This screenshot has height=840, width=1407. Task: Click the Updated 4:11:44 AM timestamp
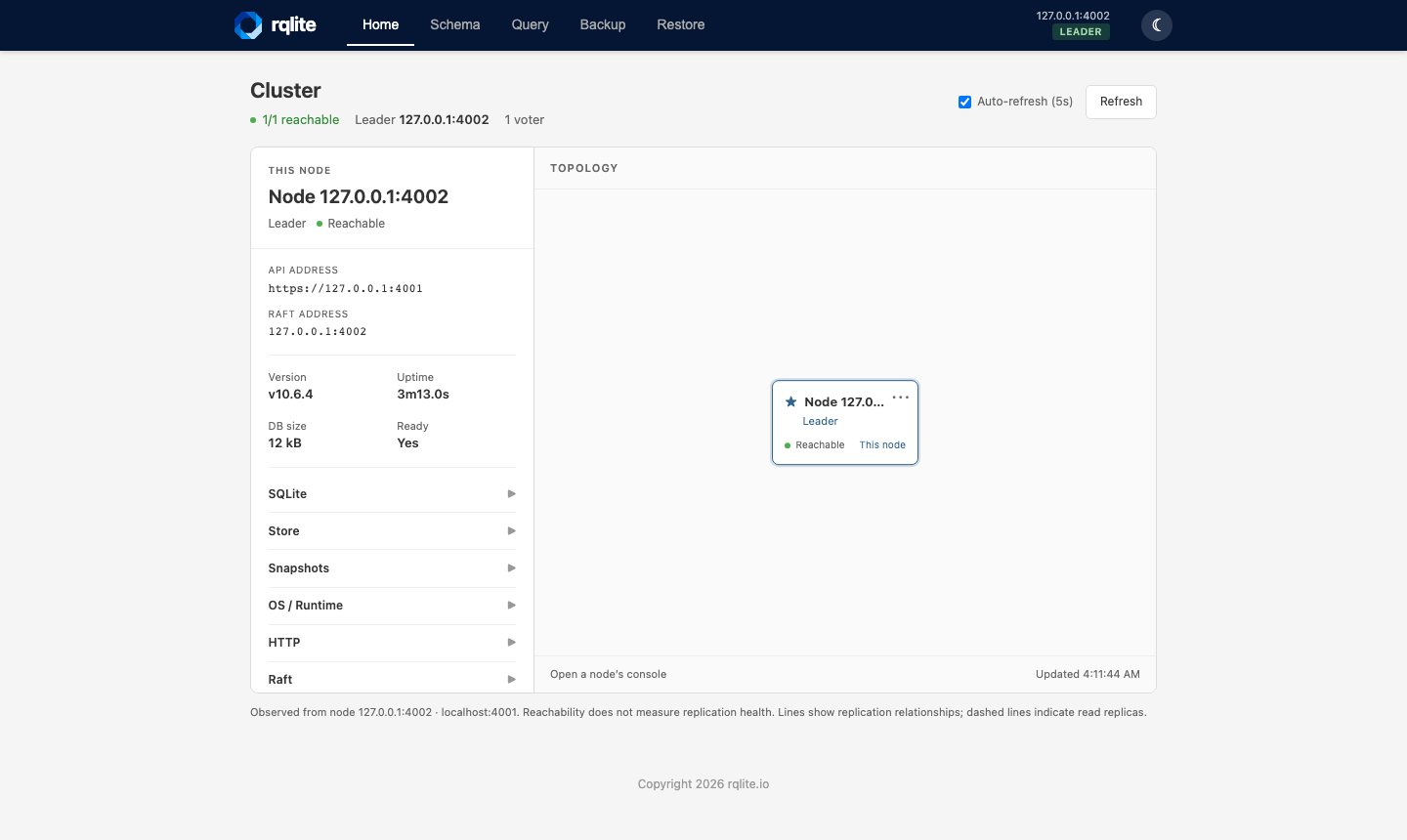(x=1087, y=674)
